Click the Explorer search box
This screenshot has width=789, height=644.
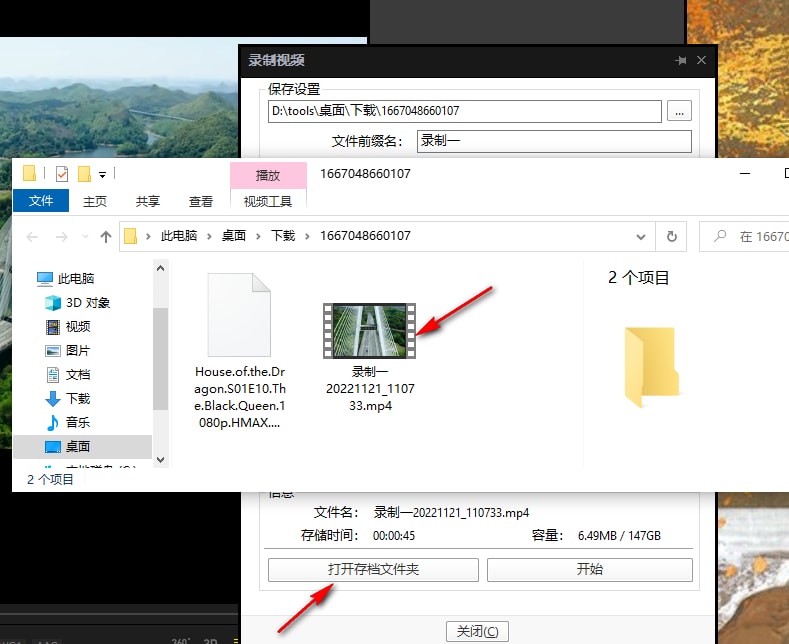coord(744,236)
